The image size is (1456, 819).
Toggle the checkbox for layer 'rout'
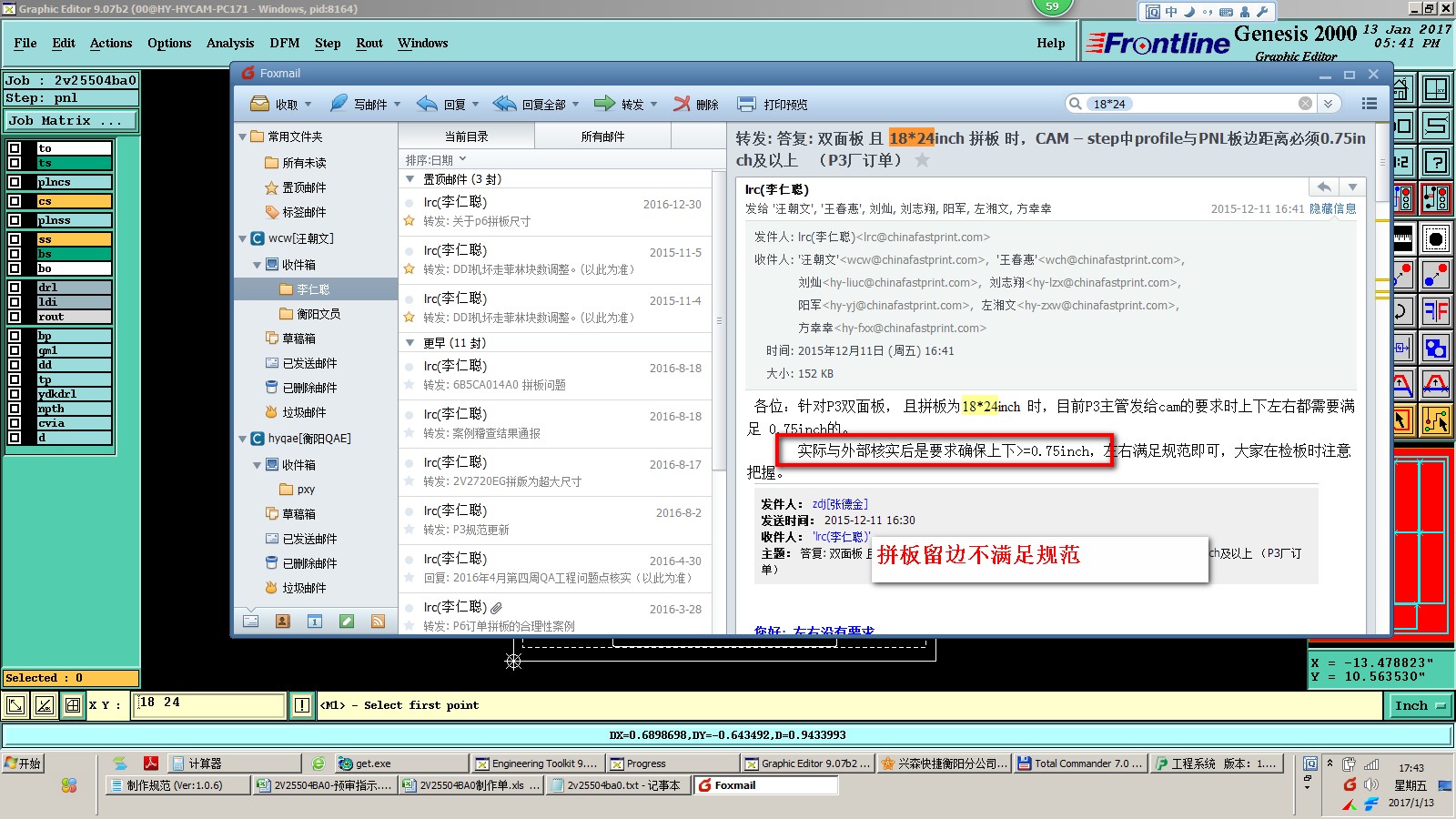[x=15, y=317]
